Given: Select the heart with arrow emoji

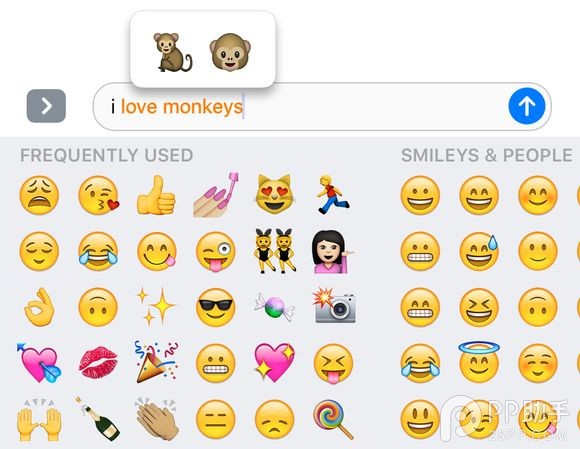Looking at the screenshot, I should click(38, 362).
